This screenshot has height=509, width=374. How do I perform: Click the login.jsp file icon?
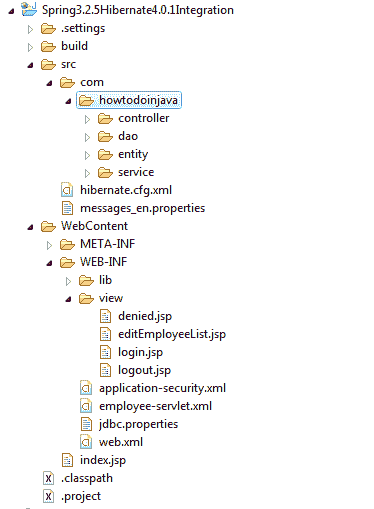[x=105, y=352]
